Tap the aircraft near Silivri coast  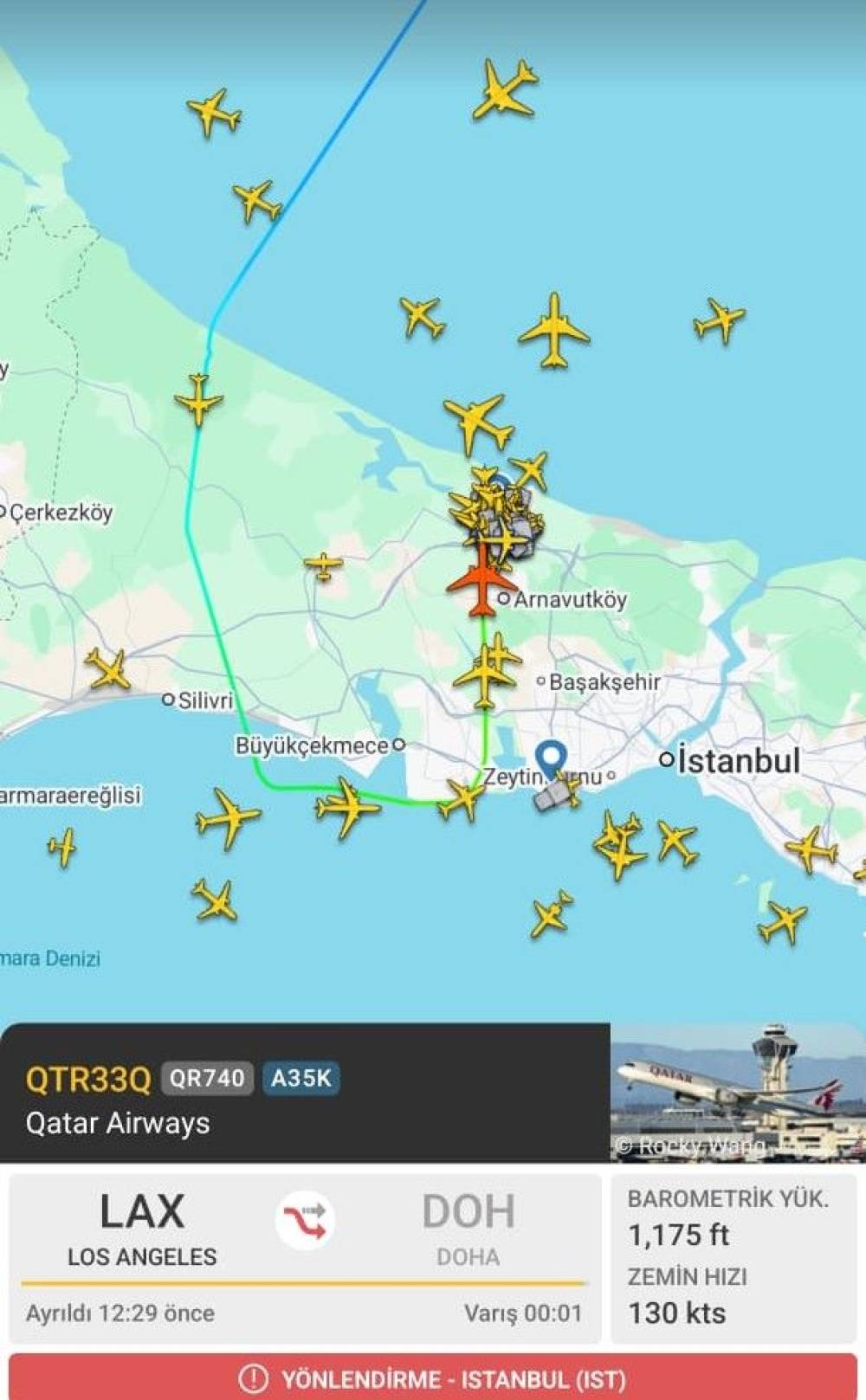(108, 669)
